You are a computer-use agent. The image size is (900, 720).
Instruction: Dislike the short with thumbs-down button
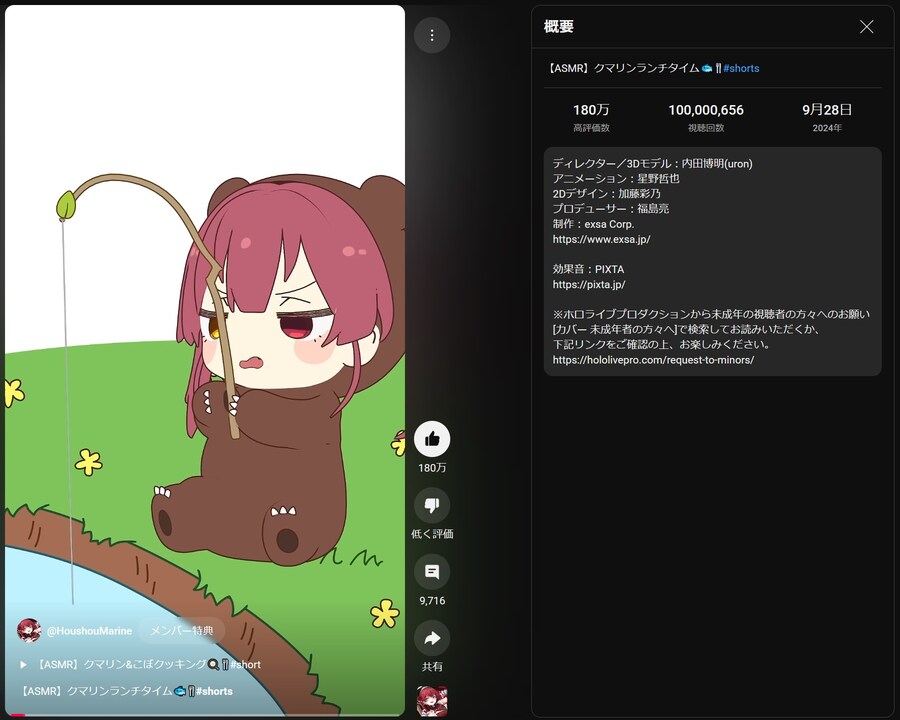pyautogui.click(x=432, y=505)
